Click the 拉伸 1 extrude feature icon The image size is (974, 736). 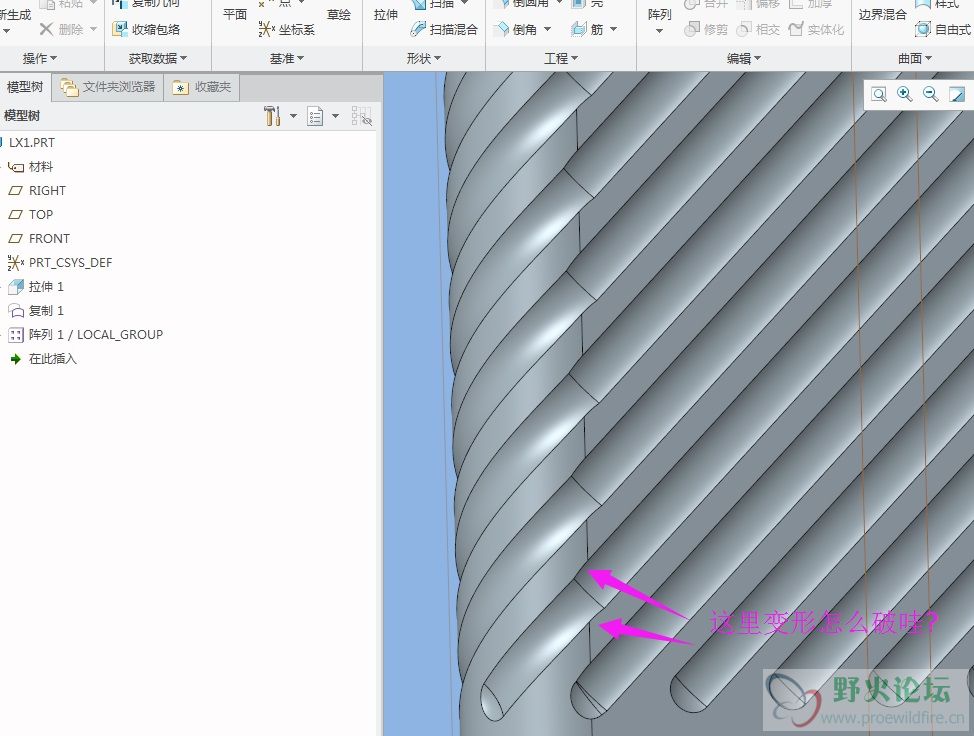(x=16, y=287)
